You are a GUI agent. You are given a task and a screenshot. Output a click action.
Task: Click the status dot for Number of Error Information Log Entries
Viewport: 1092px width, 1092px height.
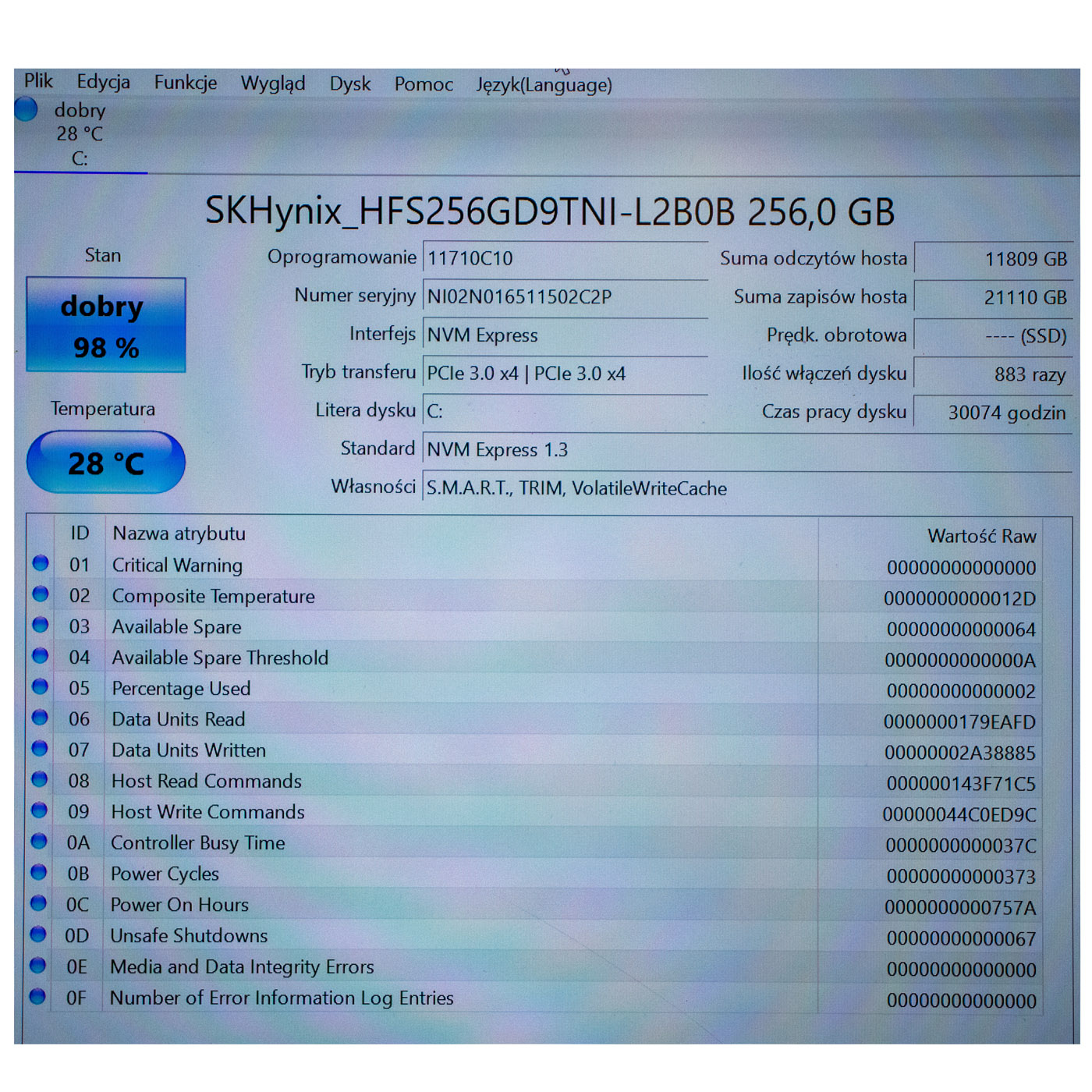37,996
